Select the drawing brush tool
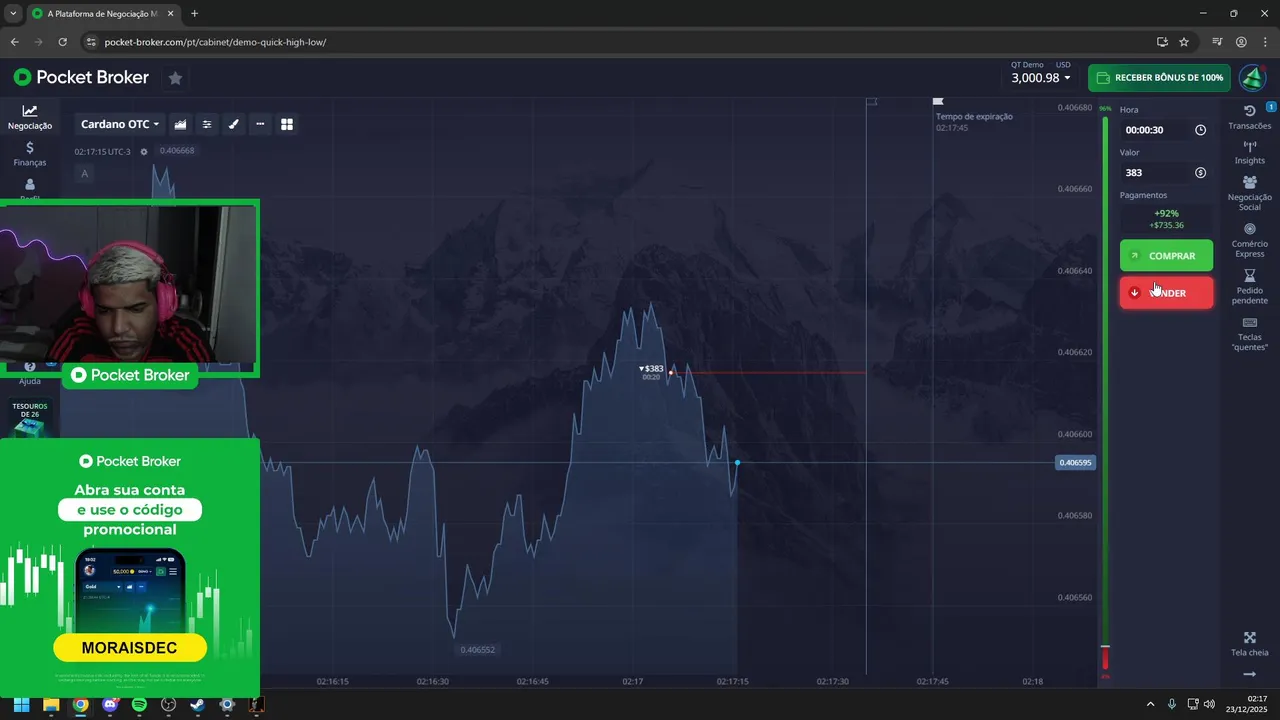This screenshot has width=1280, height=720. [x=234, y=124]
